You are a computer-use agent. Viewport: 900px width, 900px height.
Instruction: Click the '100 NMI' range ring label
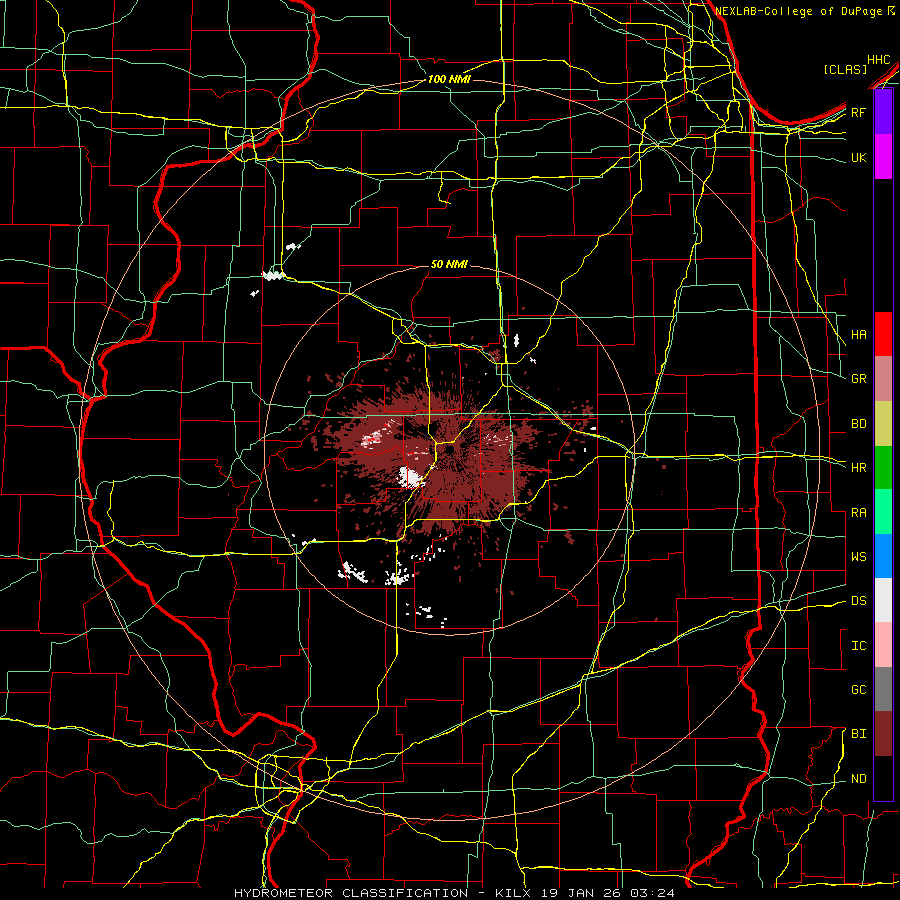(449, 79)
